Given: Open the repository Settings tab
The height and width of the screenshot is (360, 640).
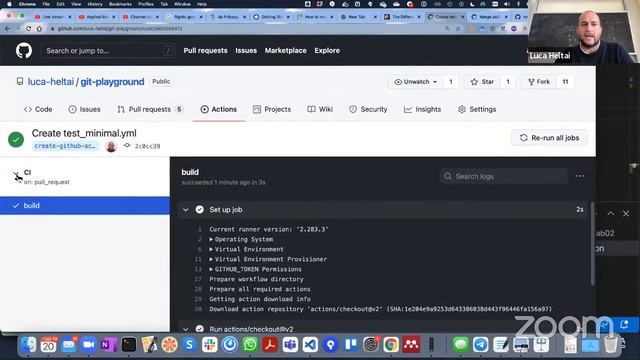Looking at the screenshot, I should [x=477, y=109].
